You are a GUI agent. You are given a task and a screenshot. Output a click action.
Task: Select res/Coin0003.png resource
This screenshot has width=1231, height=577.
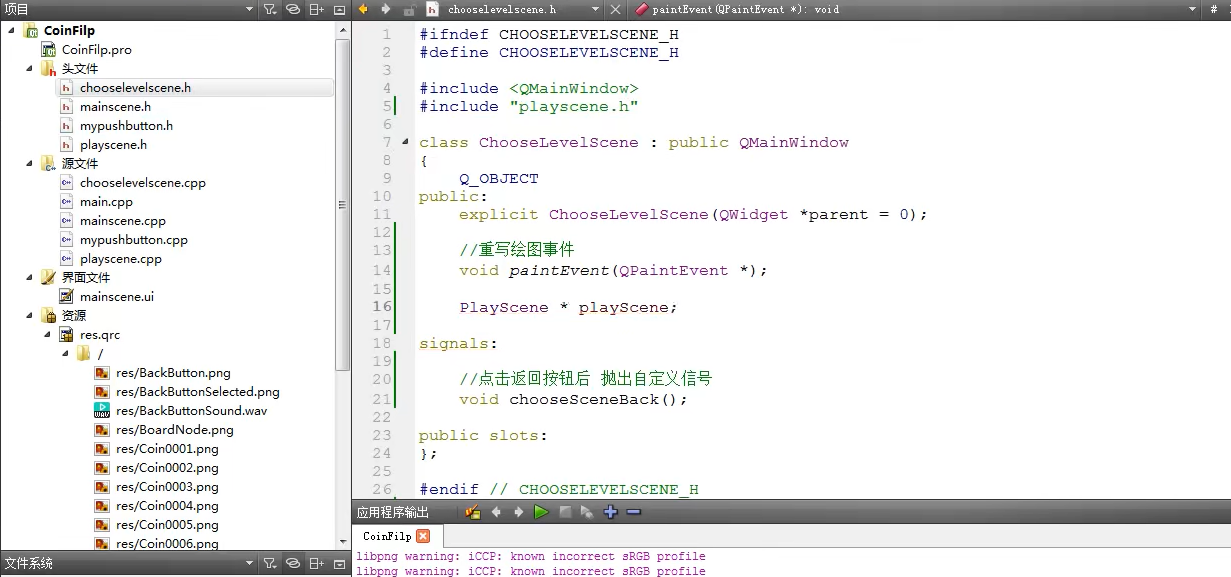(167, 487)
